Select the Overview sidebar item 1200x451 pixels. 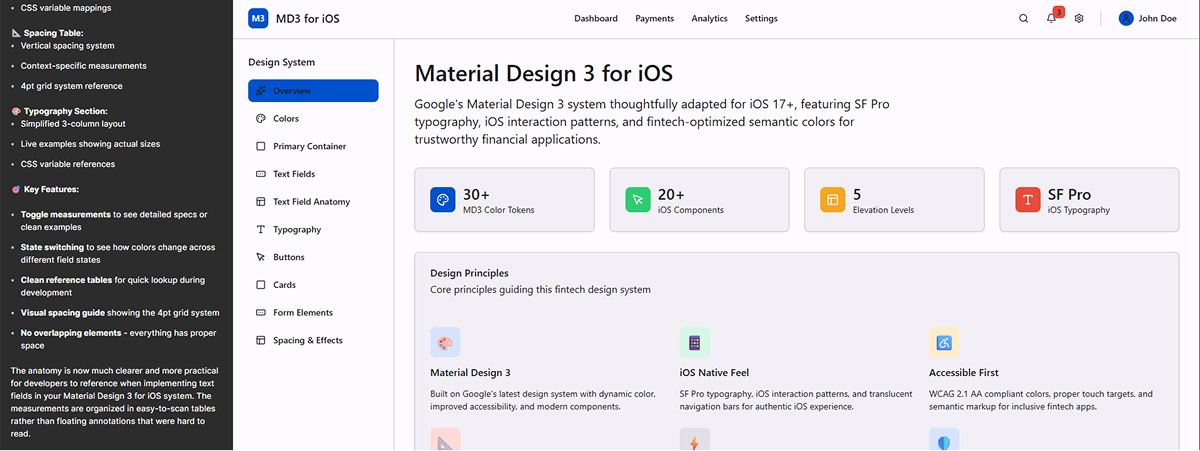[x=313, y=91]
